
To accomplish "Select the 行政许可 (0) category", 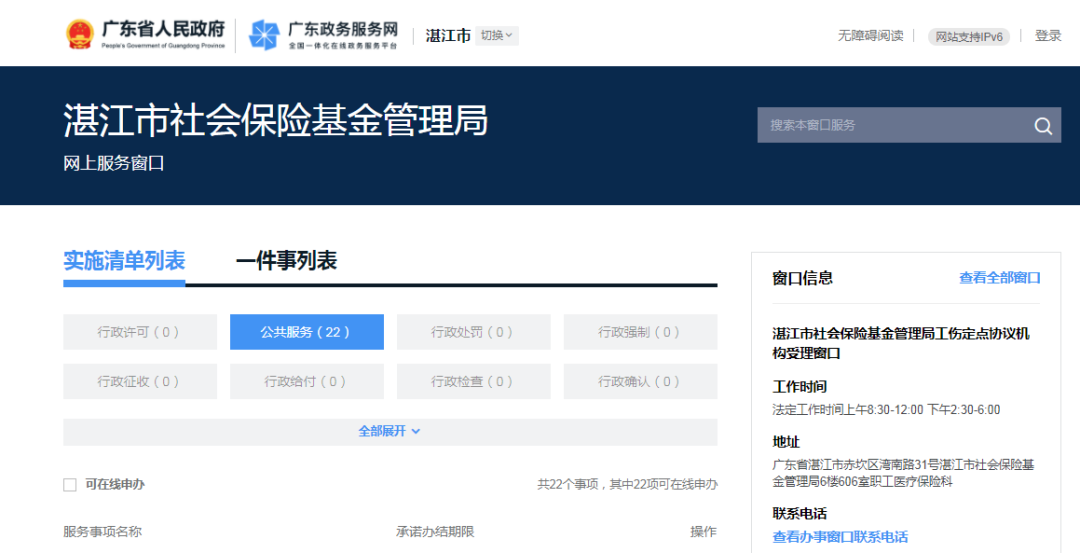I will (x=139, y=332).
